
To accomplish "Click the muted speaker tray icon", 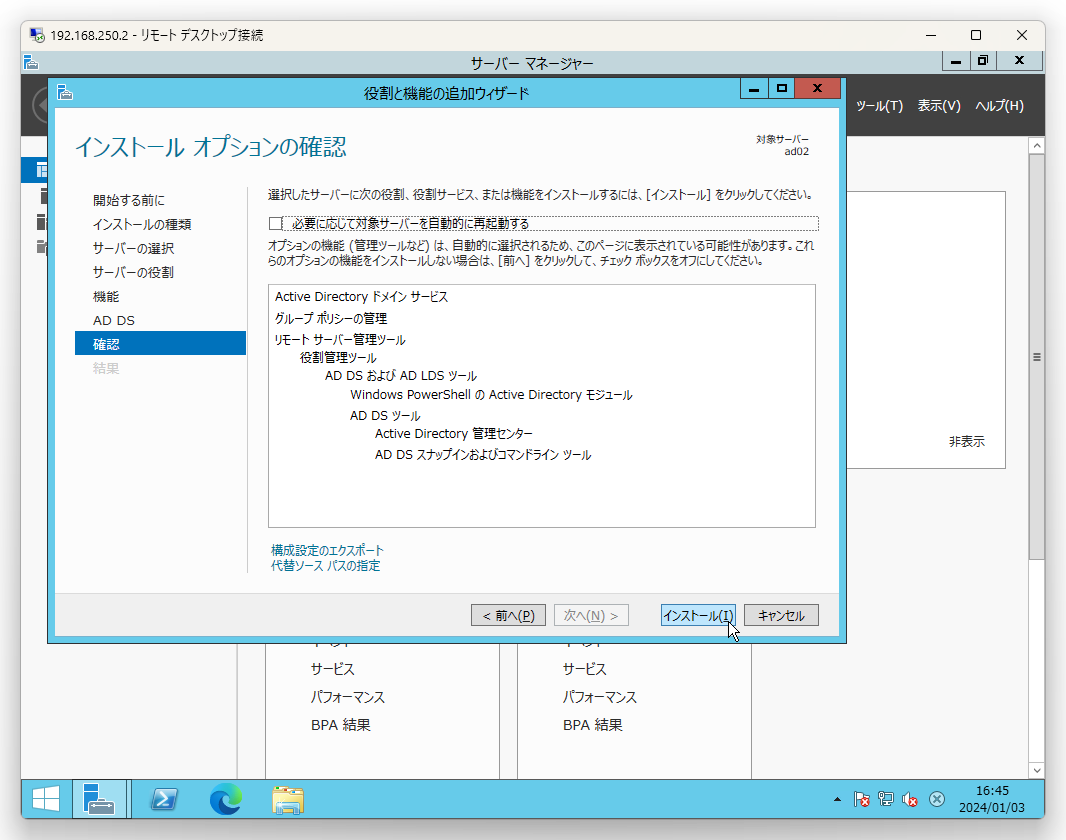I will pyautogui.click(x=910, y=799).
